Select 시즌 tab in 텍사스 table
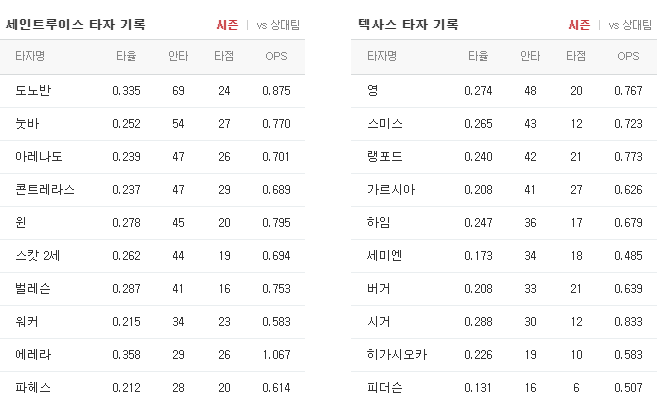The height and width of the screenshot is (420, 661). (x=579, y=25)
